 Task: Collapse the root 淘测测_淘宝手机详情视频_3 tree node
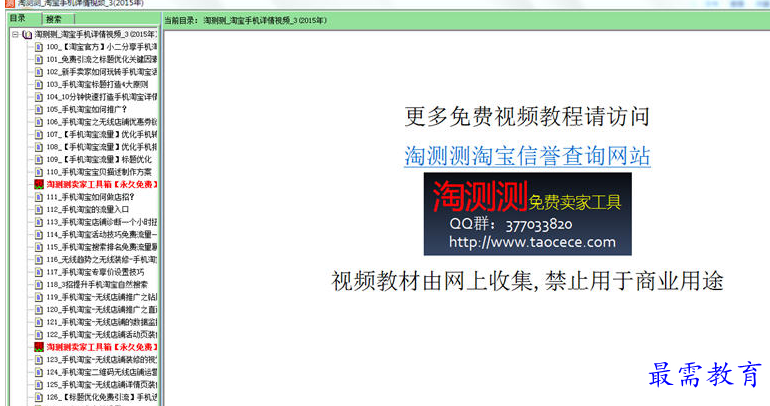click(16, 34)
